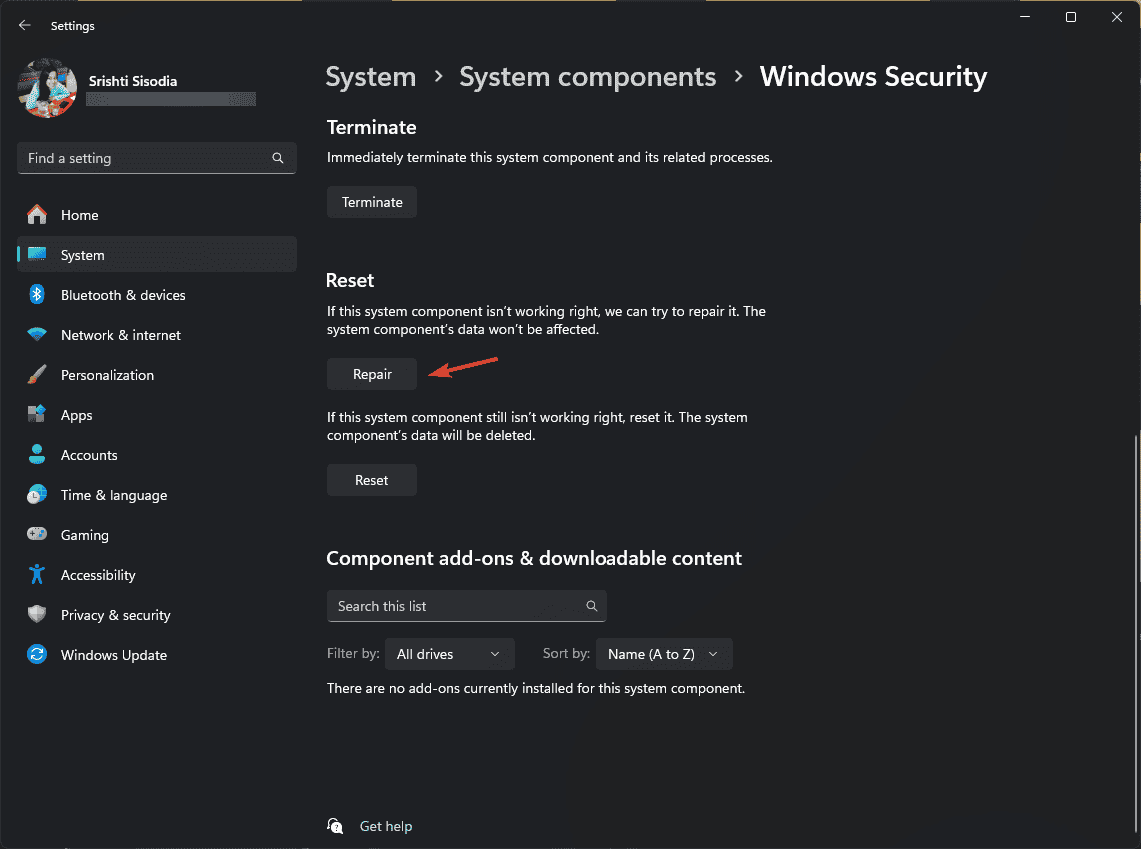
Task: Close the Settings window
Action: click(1117, 17)
